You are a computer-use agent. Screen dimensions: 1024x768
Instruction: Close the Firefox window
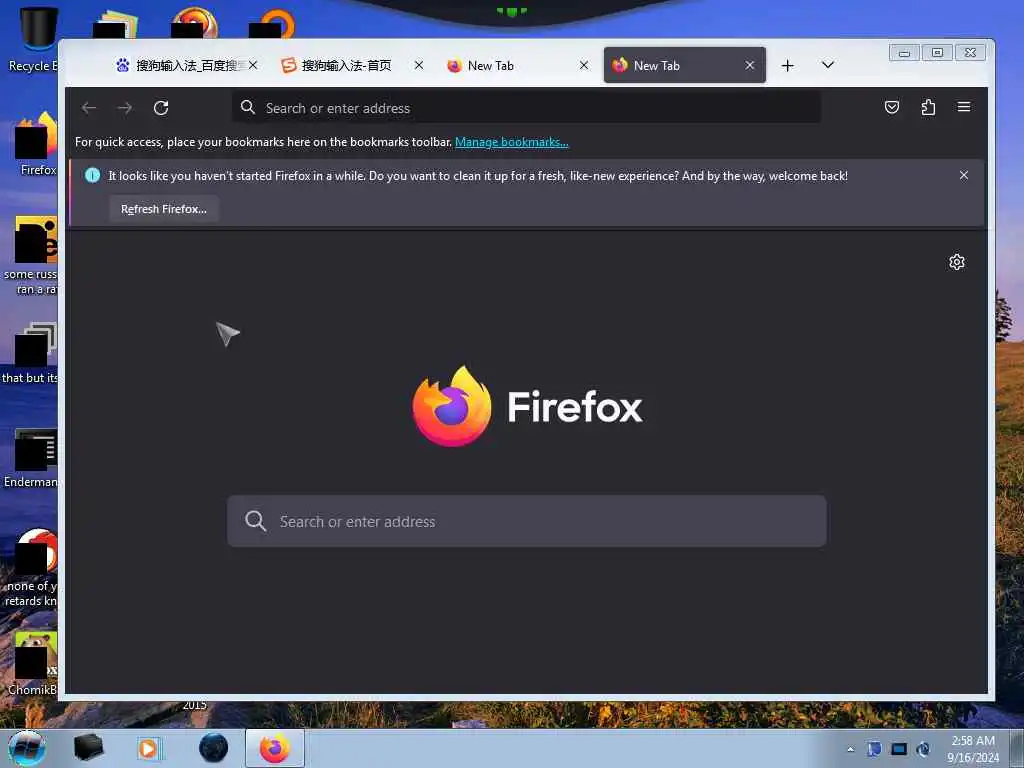[x=970, y=53]
